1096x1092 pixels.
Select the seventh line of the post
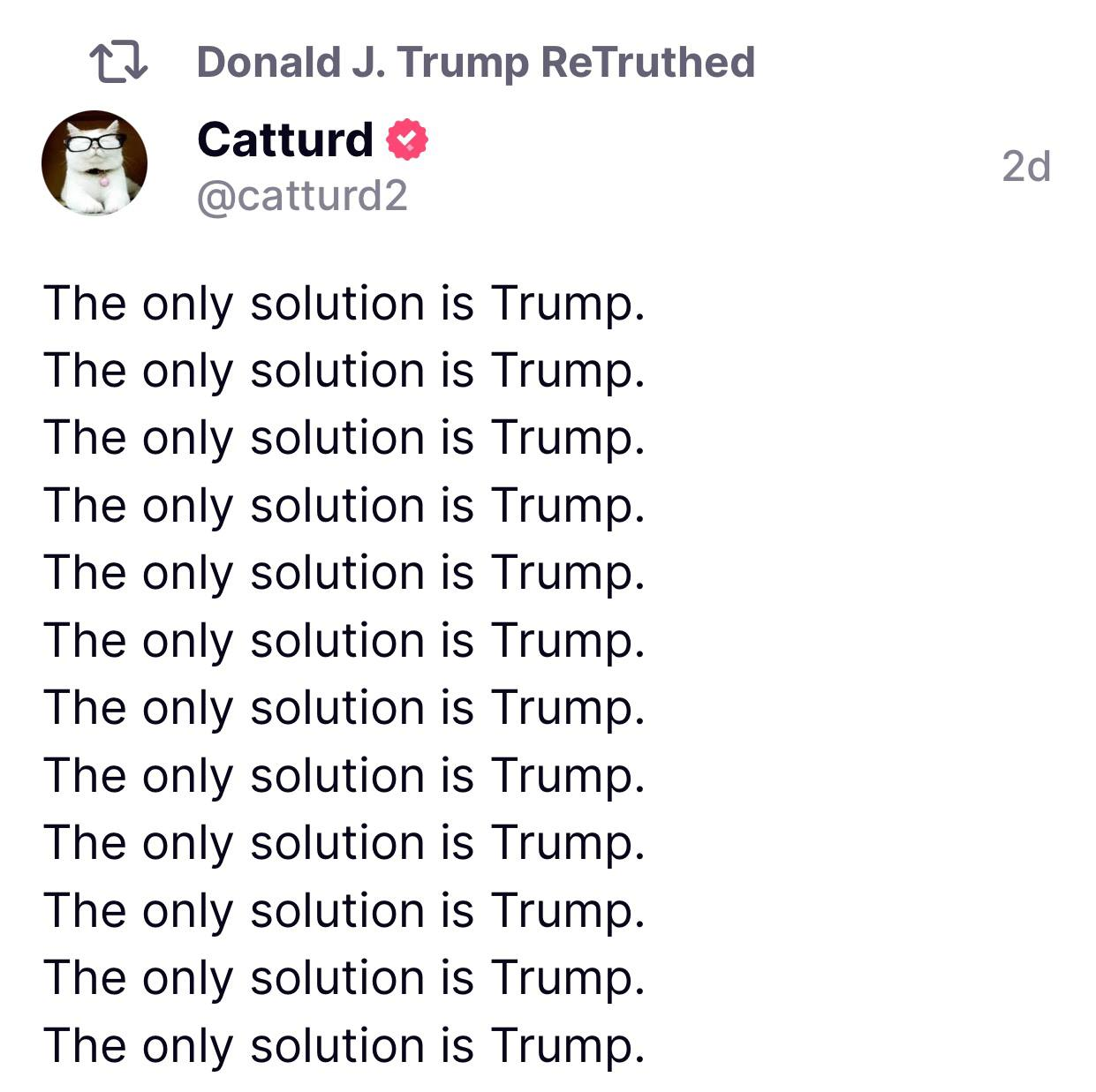(x=344, y=708)
